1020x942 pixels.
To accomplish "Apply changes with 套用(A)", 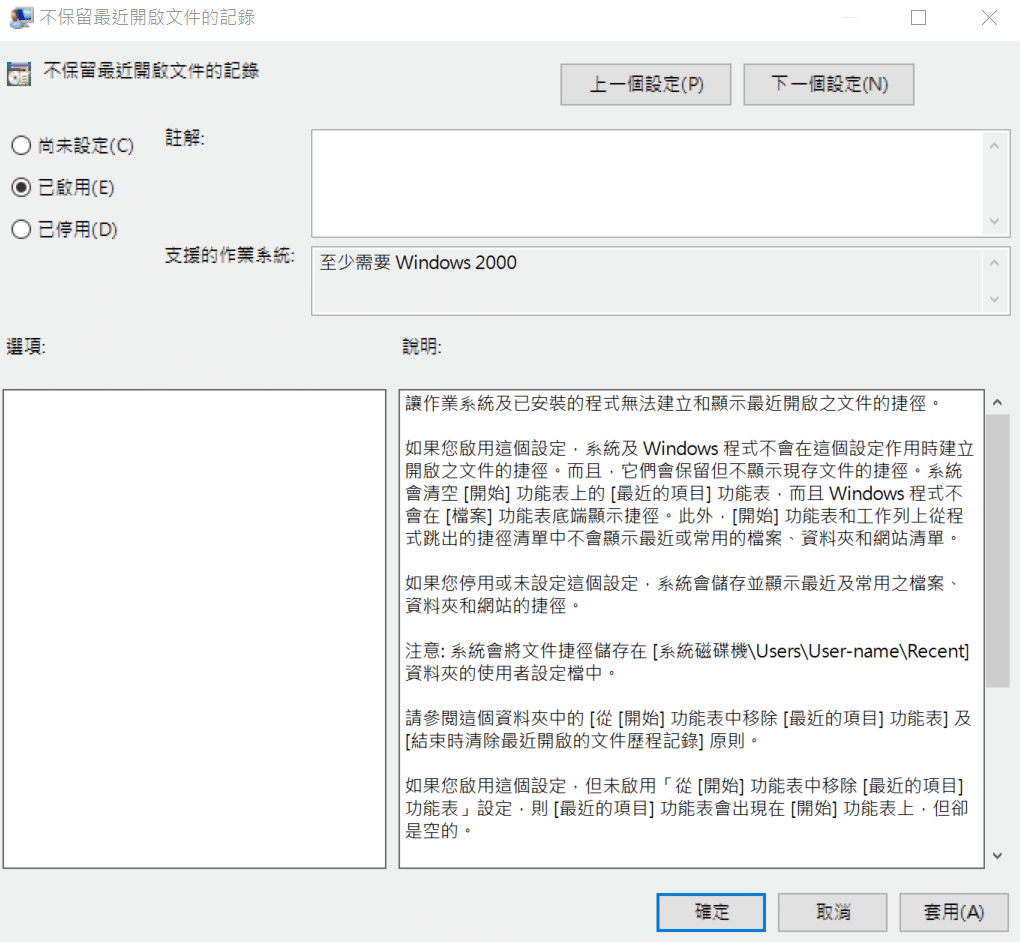I will tap(954, 912).
